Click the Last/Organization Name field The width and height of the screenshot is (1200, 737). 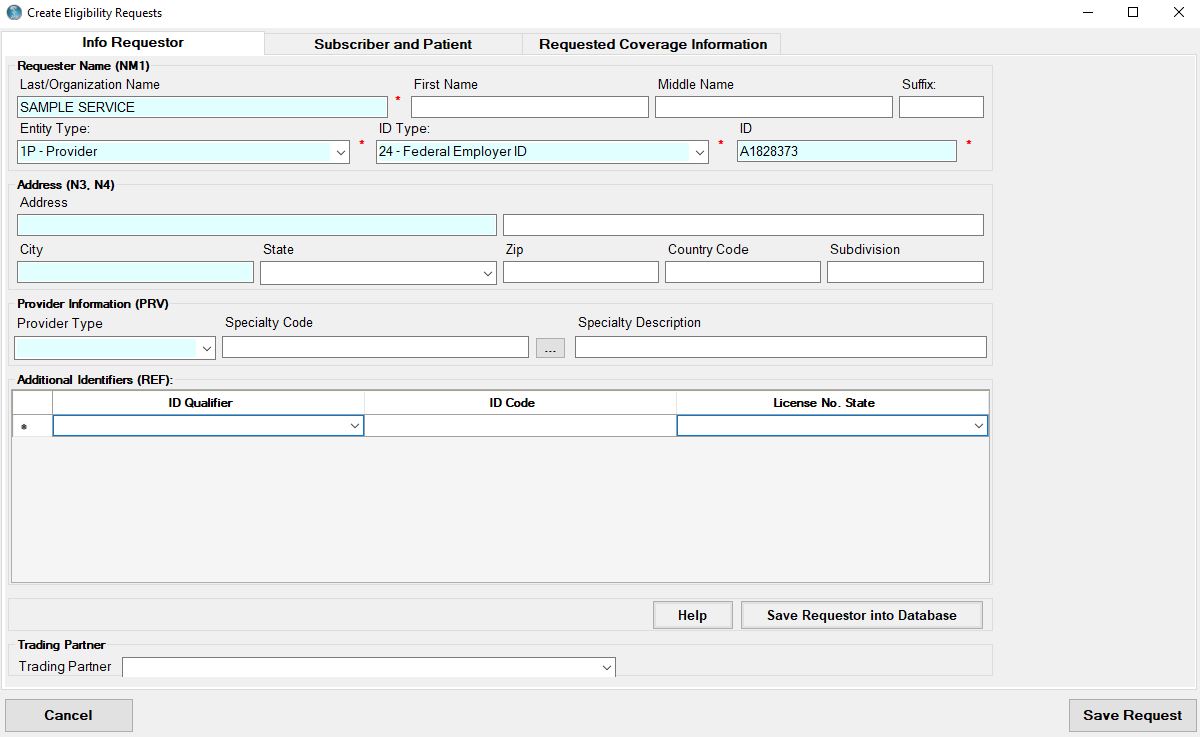[x=202, y=107]
